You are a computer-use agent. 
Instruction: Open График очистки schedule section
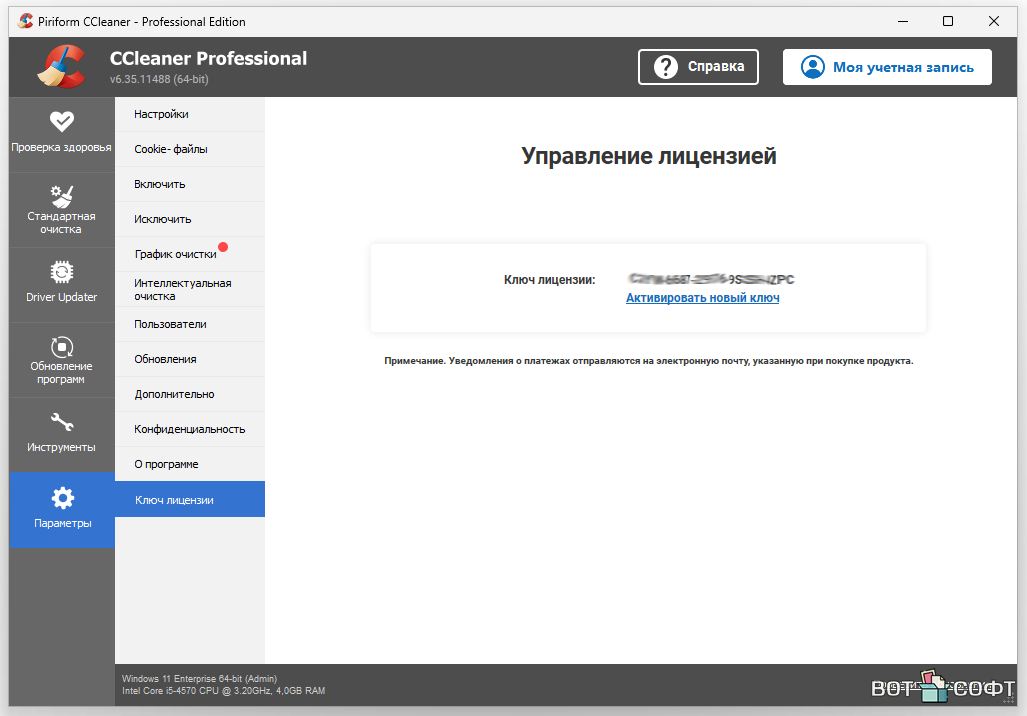190,254
